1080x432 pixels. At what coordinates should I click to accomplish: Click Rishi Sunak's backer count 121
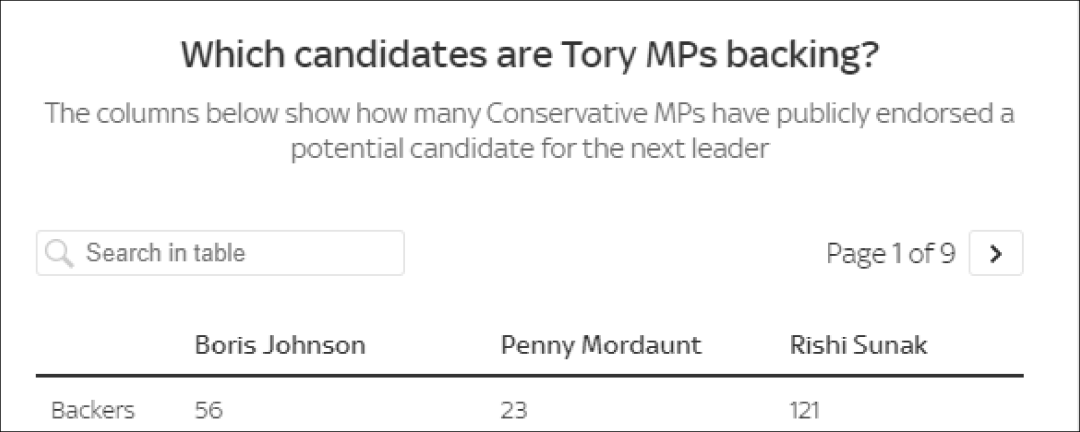tap(804, 411)
